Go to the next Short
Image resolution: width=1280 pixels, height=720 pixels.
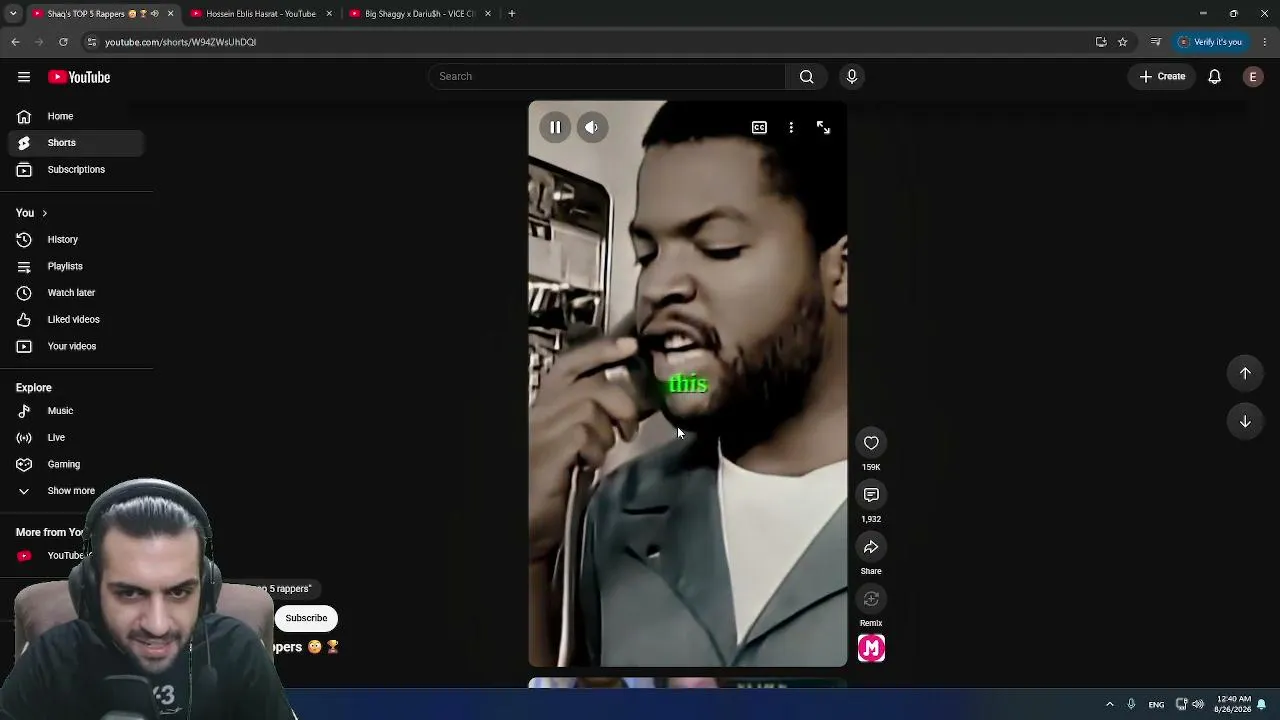(x=1245, y=422)
